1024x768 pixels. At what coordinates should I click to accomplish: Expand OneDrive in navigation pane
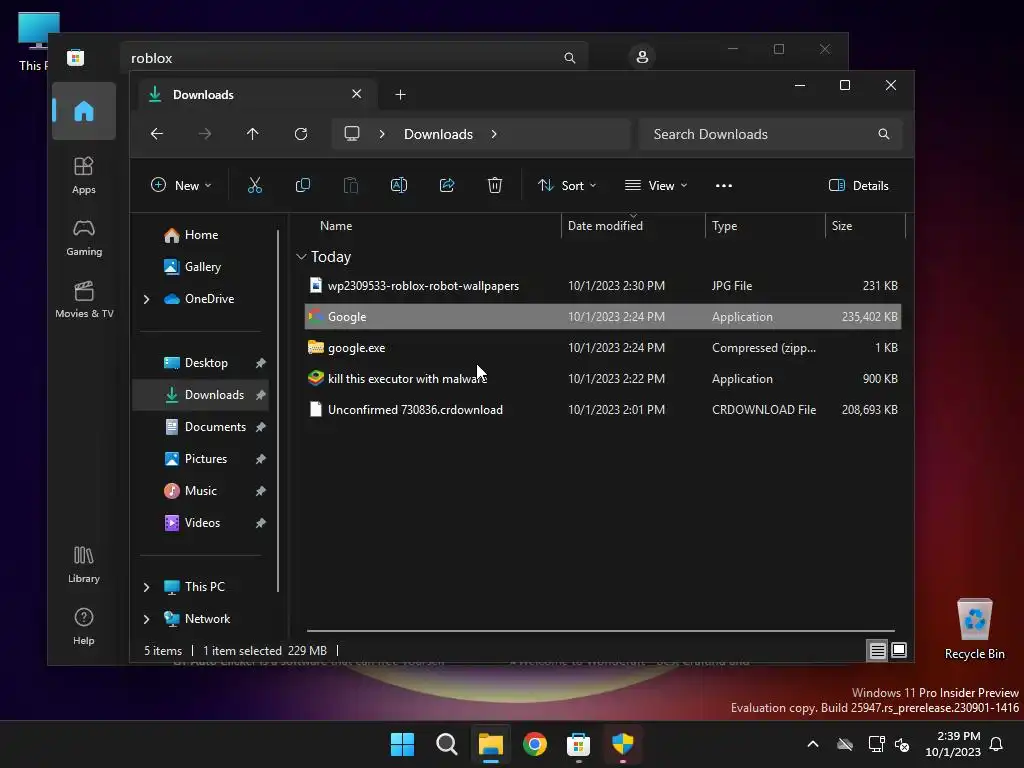(146, 299)
